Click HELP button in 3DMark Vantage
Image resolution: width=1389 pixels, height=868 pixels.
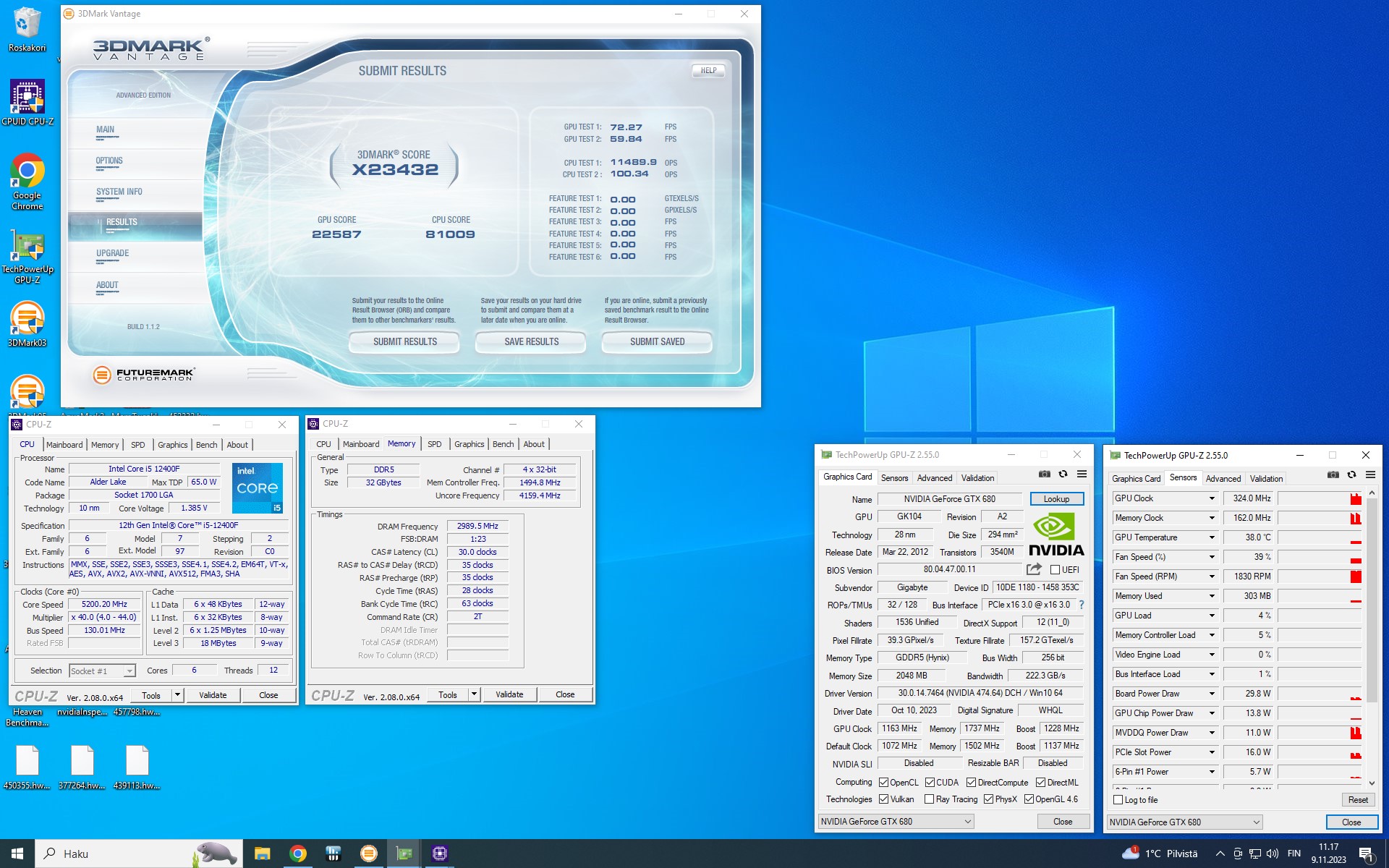click(x=708, y=71)
